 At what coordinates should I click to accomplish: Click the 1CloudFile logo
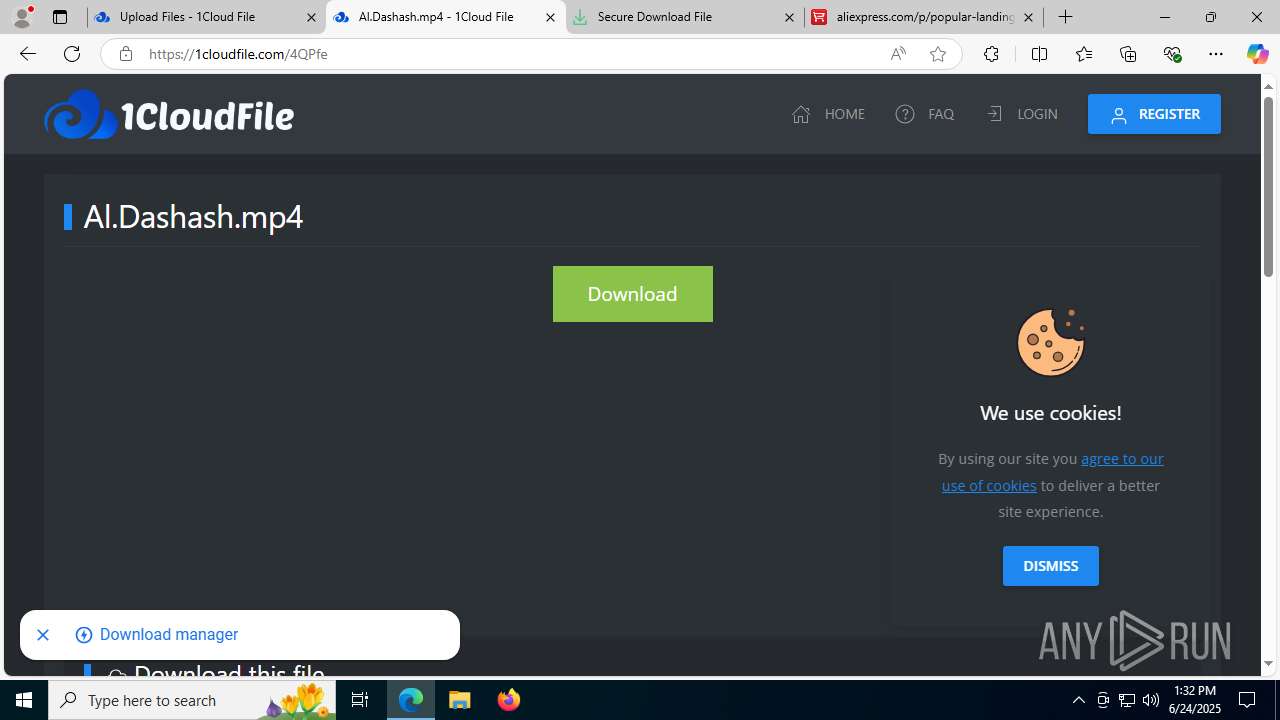coord(169,114)
